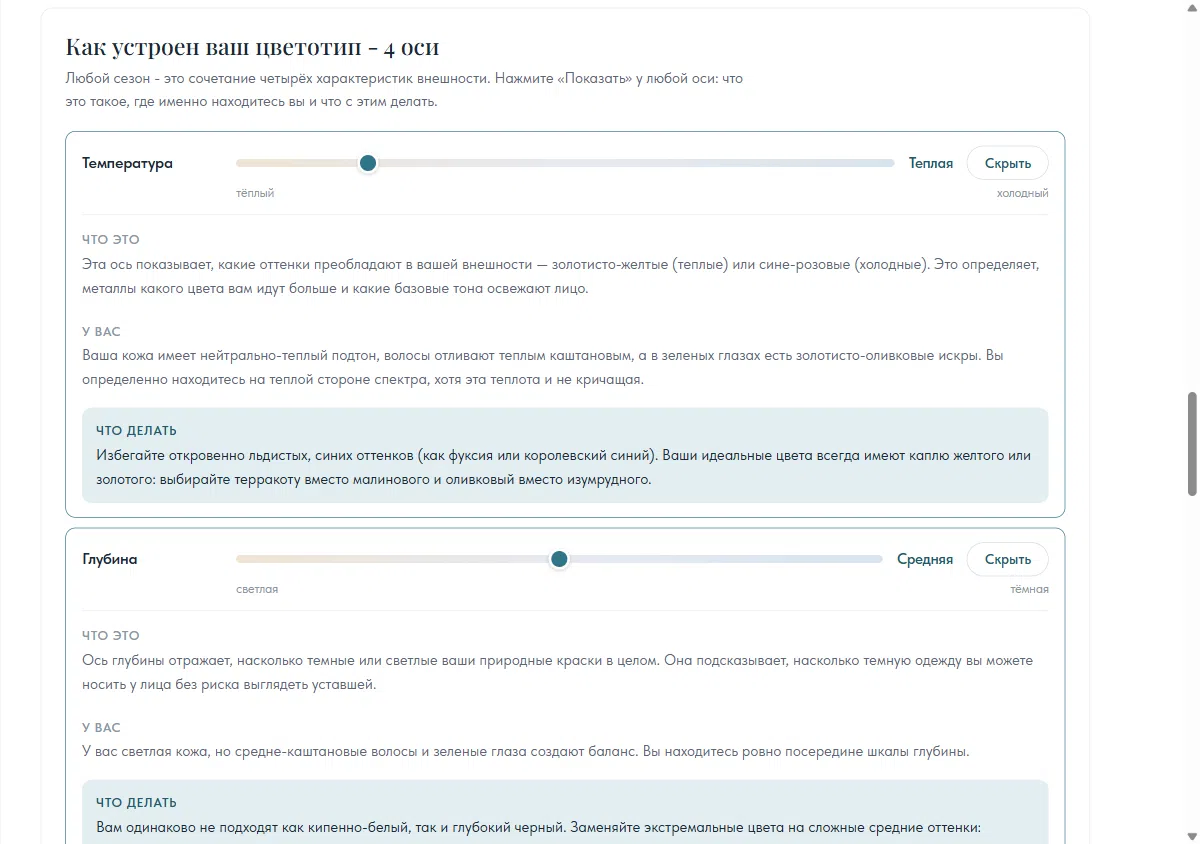
Task: Click У ВАС label under Глубина
Action: click(101, 727)
